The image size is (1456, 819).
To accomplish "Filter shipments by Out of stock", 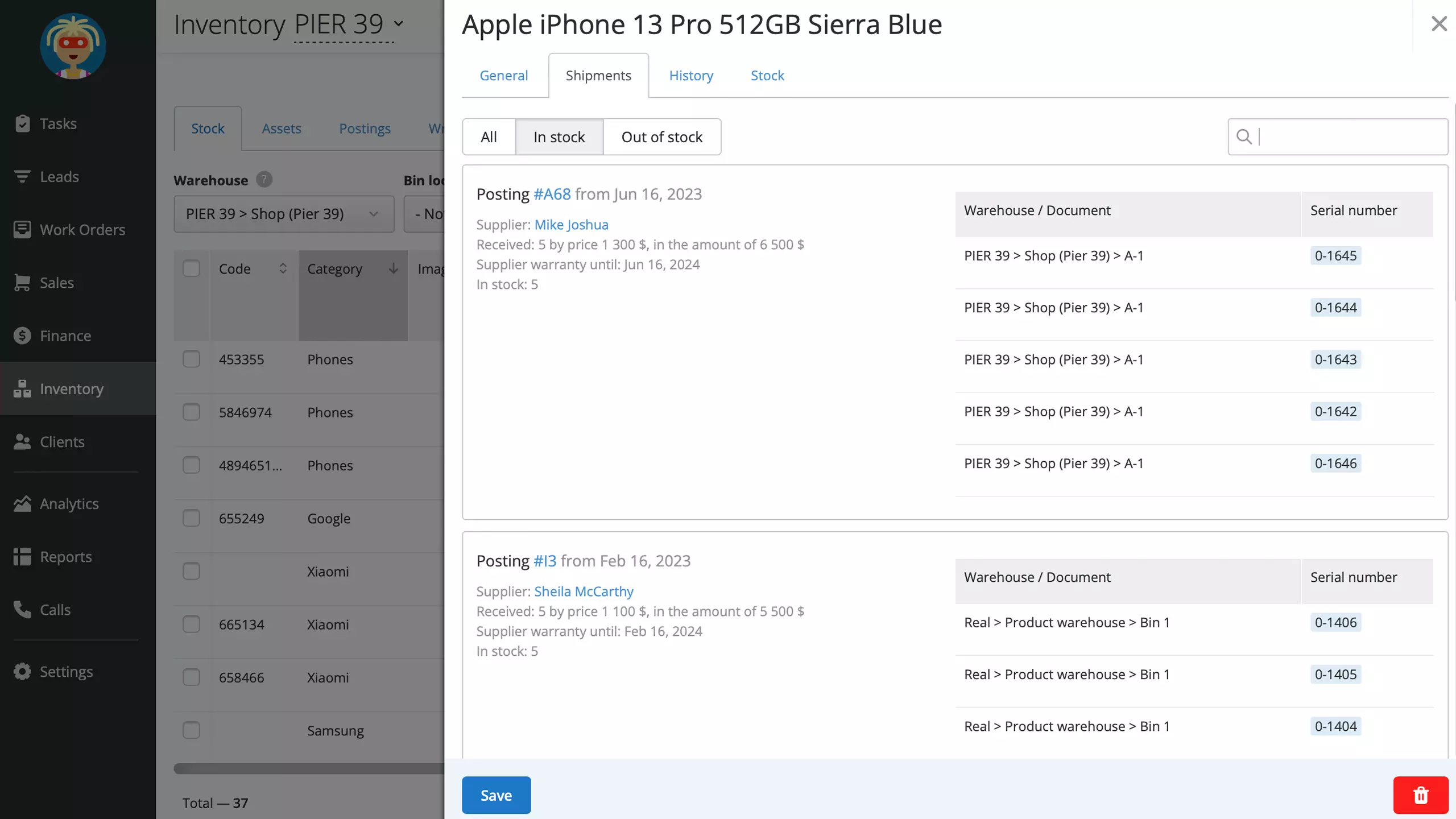I will coord(662,136).
